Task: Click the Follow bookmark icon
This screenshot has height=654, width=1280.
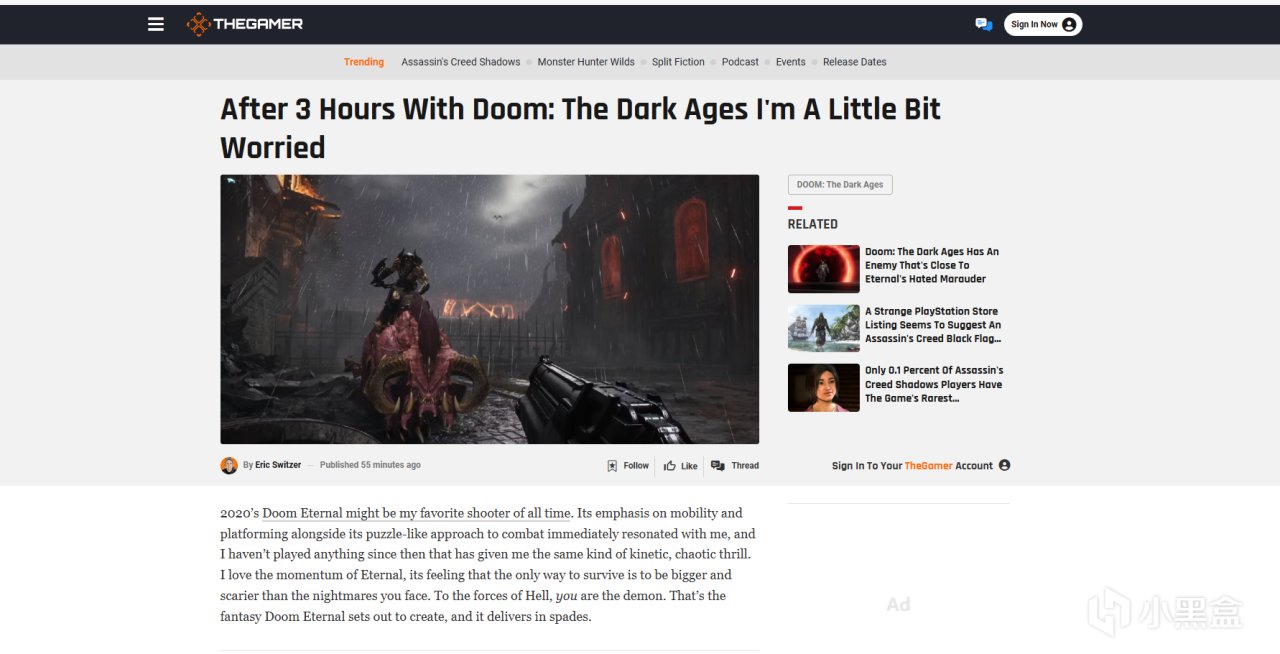Action: (x=612, y=465)
